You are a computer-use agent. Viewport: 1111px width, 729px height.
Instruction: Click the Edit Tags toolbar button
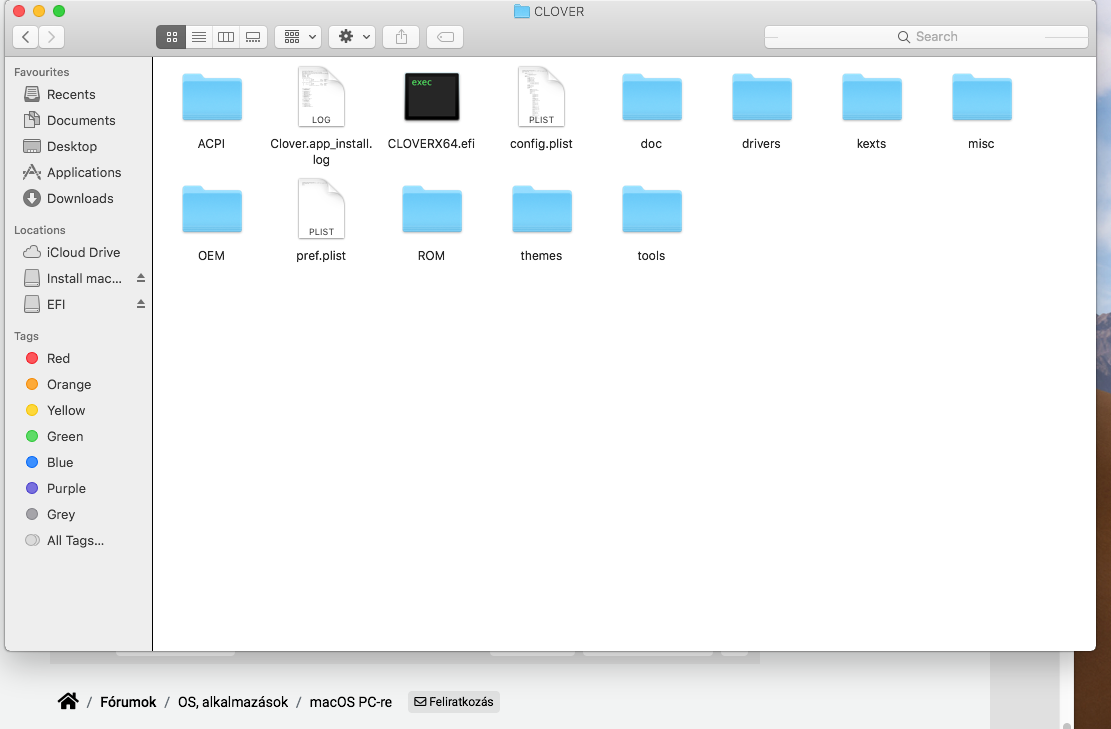point(445,37)
